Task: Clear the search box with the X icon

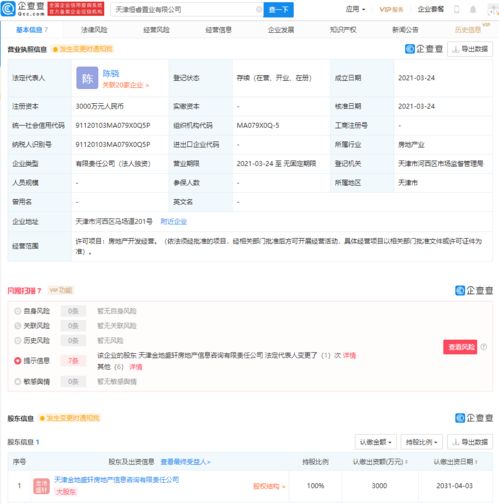Action: 258,10
